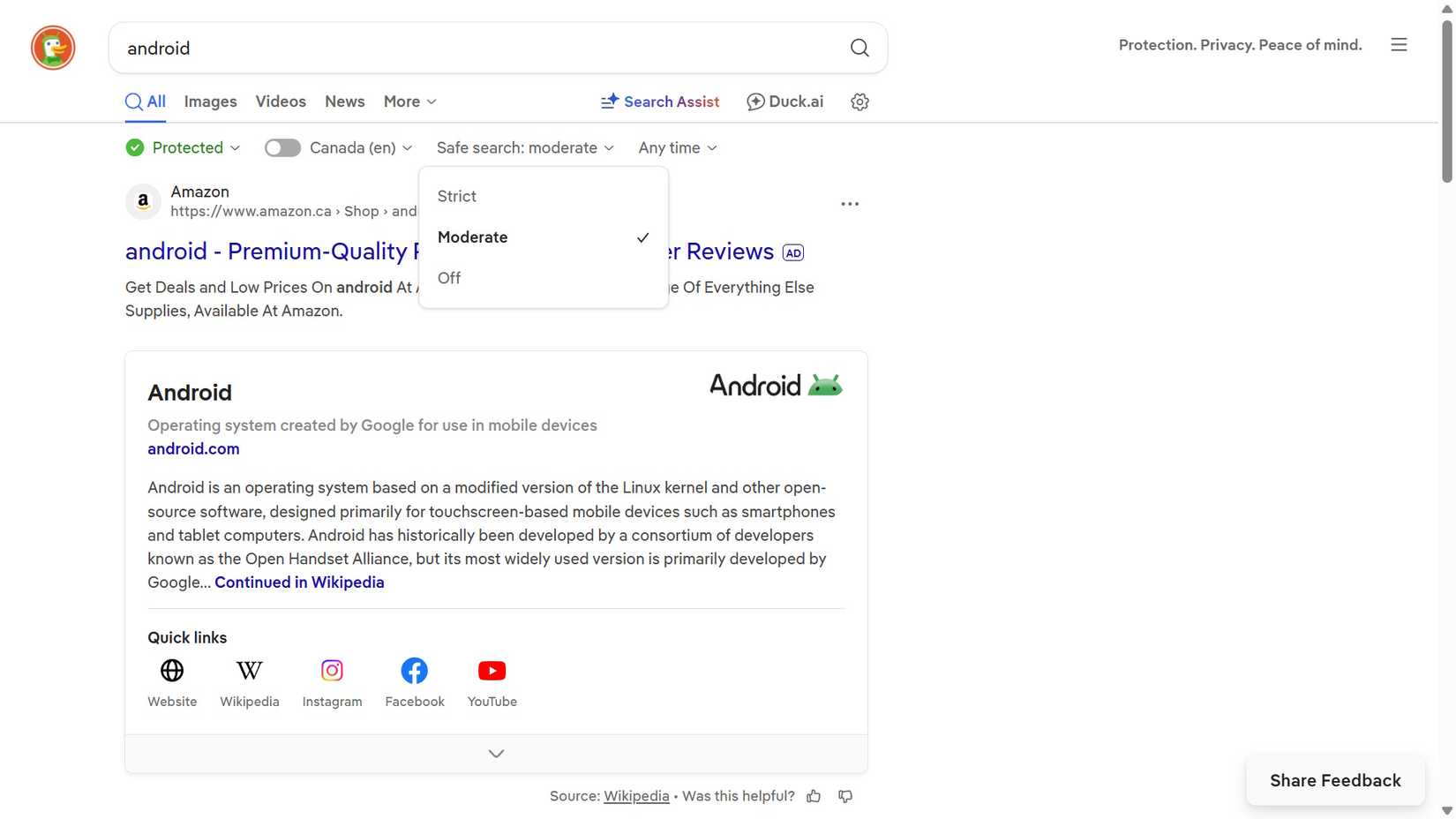Open Continued in Wikipedia link
The image size is (1456, 819).
[x=299, y=582]
